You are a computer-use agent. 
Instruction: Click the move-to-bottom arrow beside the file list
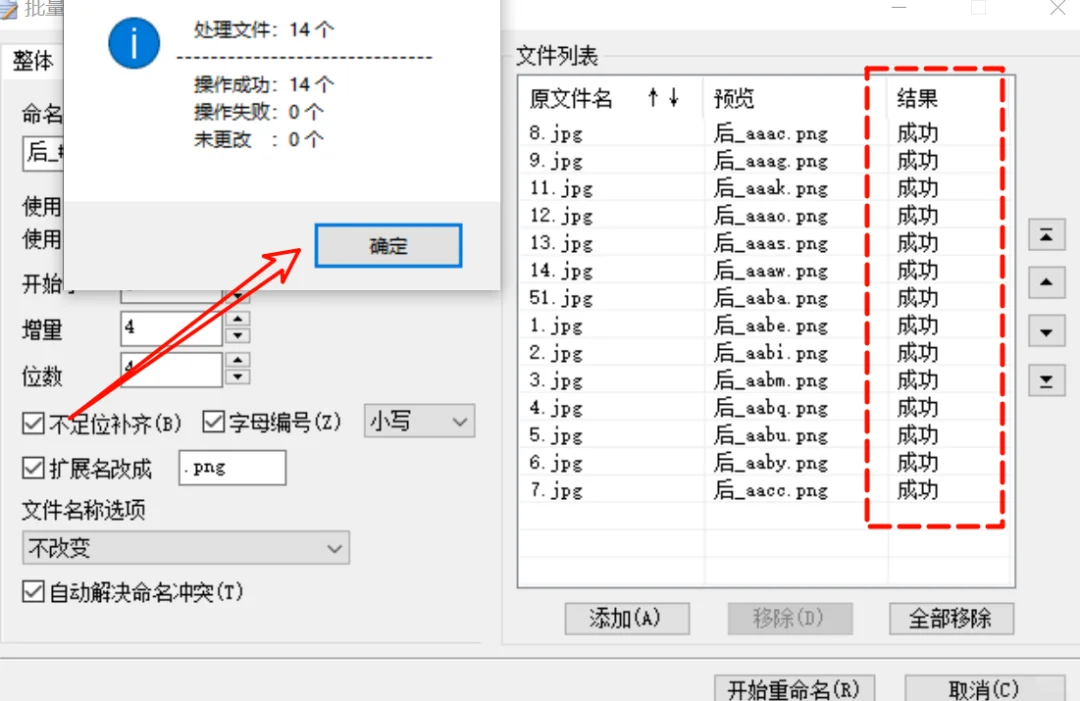[x=1046, y=380]
